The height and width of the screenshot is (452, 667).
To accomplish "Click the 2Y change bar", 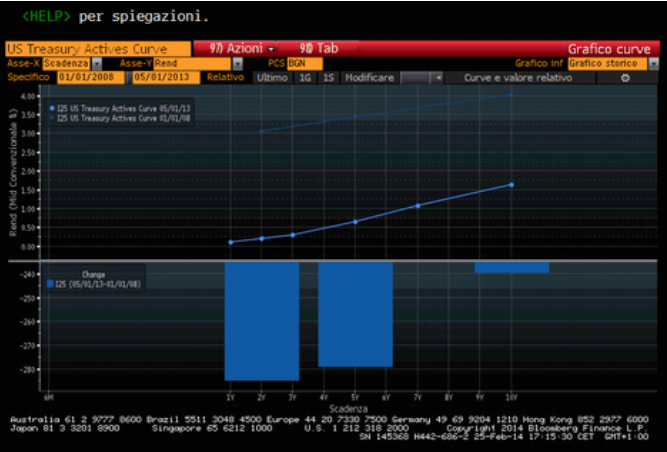I will click(262, 321).
